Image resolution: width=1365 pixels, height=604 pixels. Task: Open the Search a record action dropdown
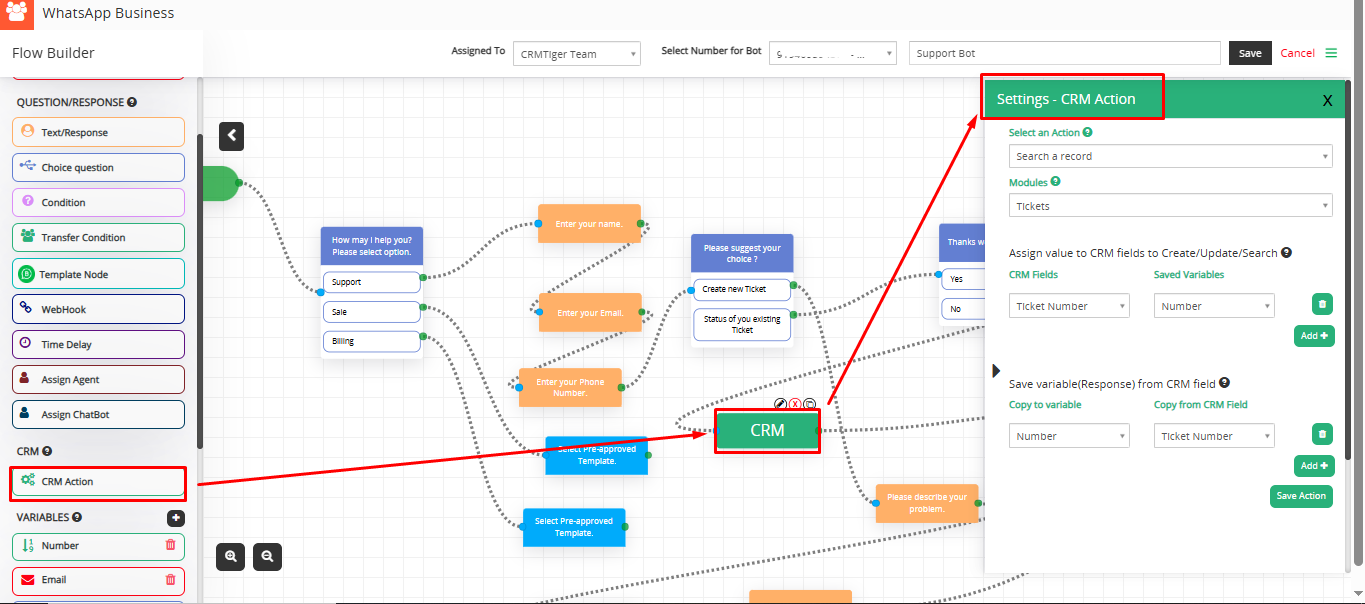[1171, 156]
